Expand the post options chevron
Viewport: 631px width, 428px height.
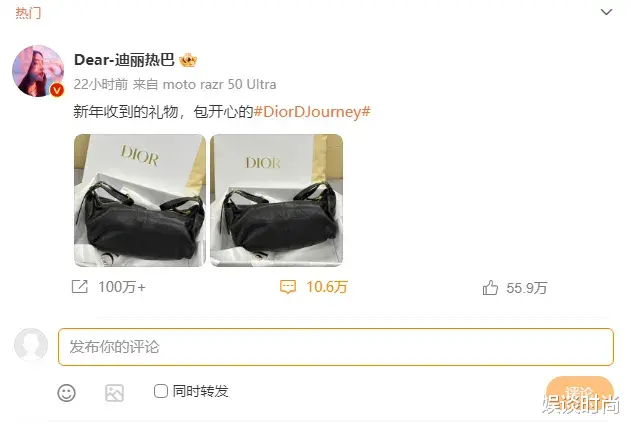click(x=606, y=12)
